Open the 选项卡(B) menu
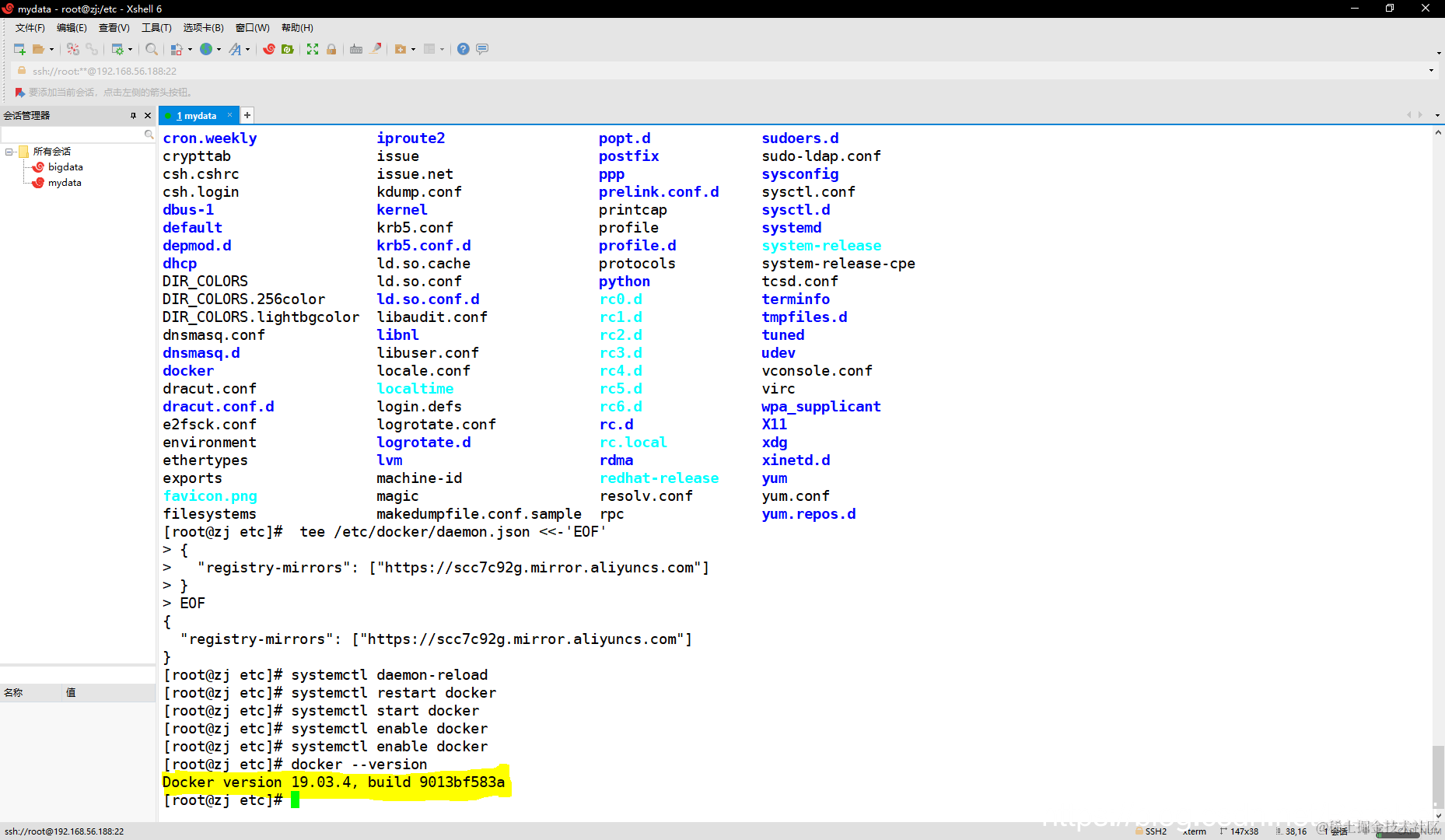 pos(204,28)
